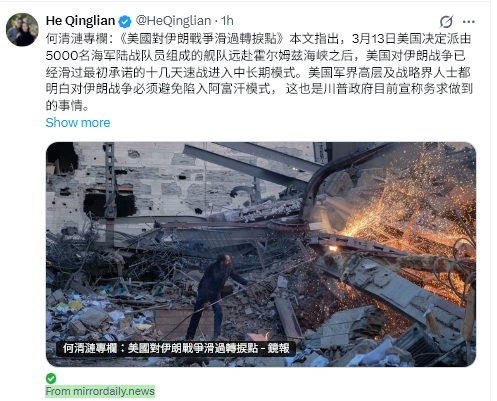Click the @HeQinglian handle
The height and width of the screenshot is (401, 497).
tap(173, 21)
